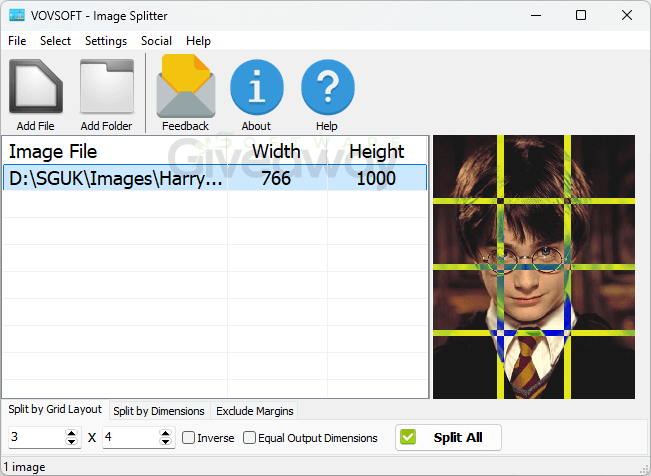Switch to Split by Grid Layout tab

(x=55, y=410)
